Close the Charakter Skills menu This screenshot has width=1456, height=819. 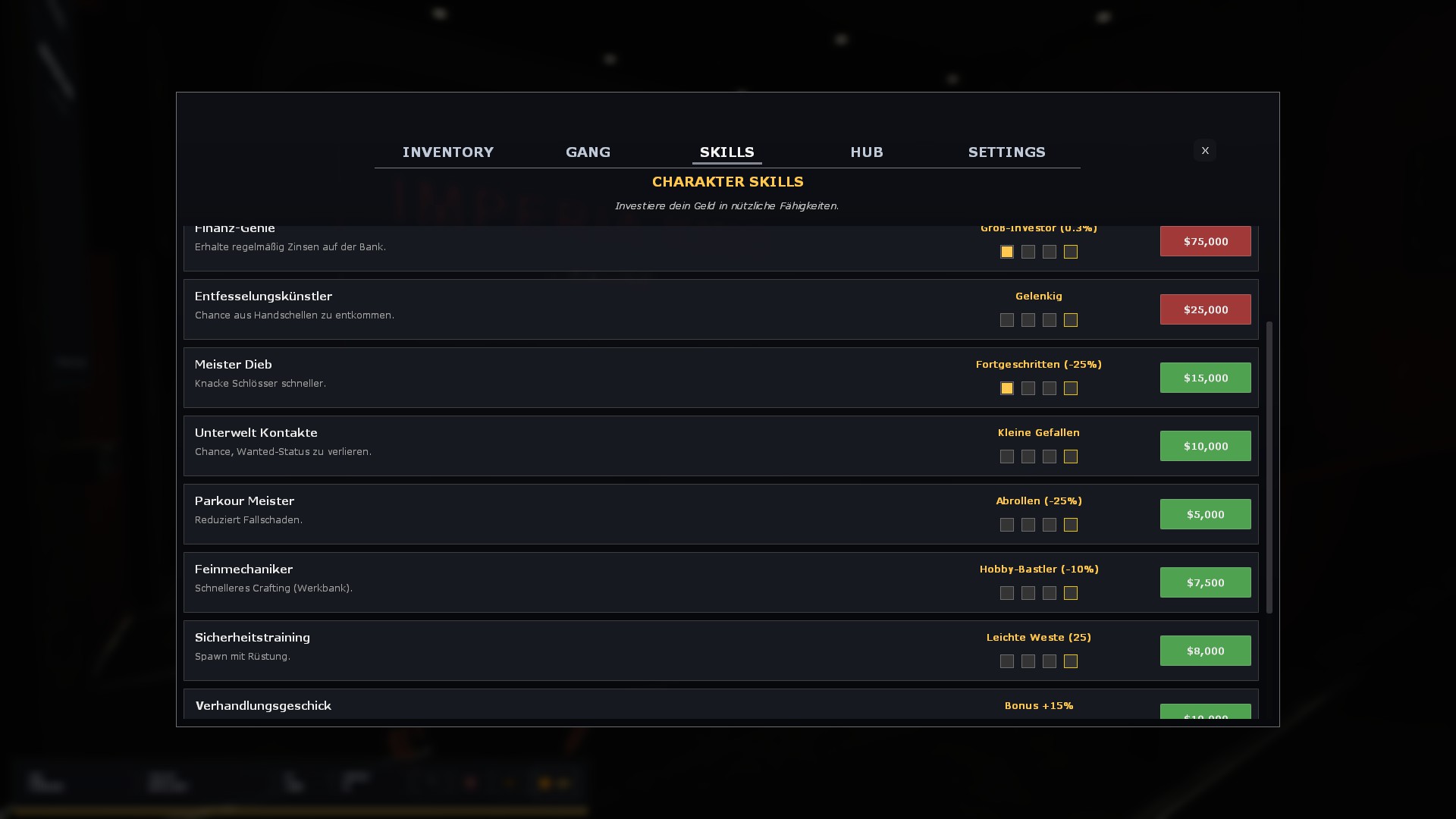point(1205,151)
